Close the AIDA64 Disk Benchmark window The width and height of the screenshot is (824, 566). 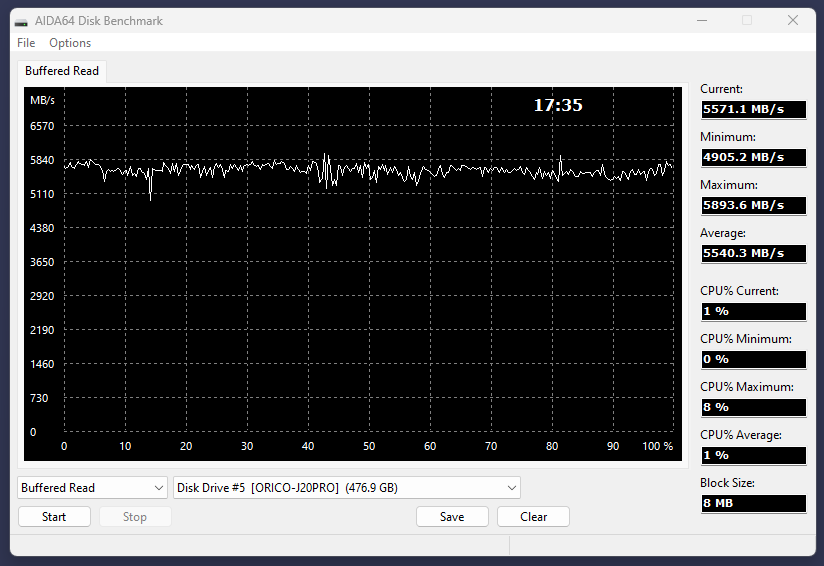(x=793, y=20)
